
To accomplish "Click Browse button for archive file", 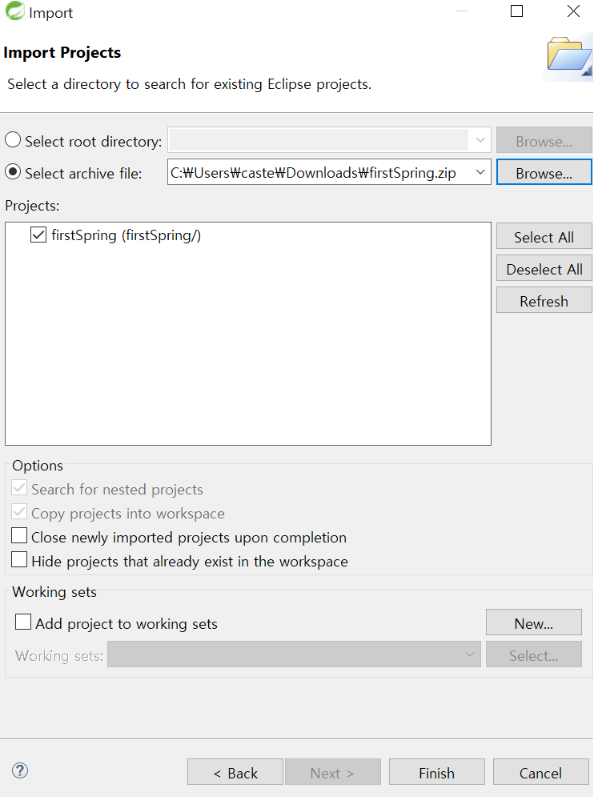I will (x=544, y=172).
